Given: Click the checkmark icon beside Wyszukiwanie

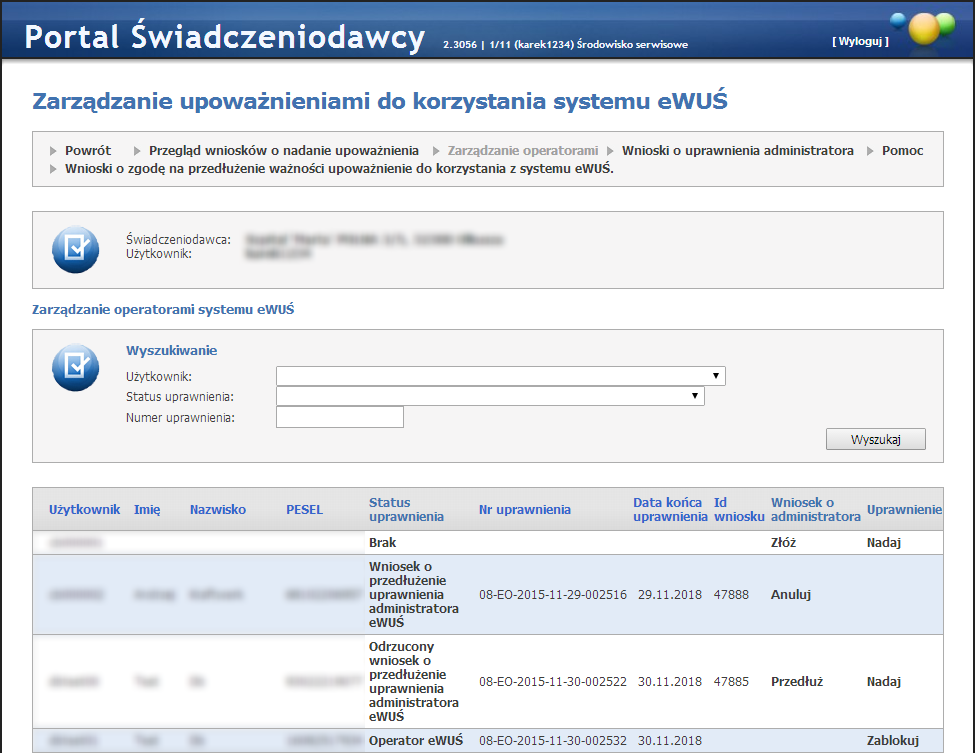Looking at the screenshot, I should coord(76,367).
